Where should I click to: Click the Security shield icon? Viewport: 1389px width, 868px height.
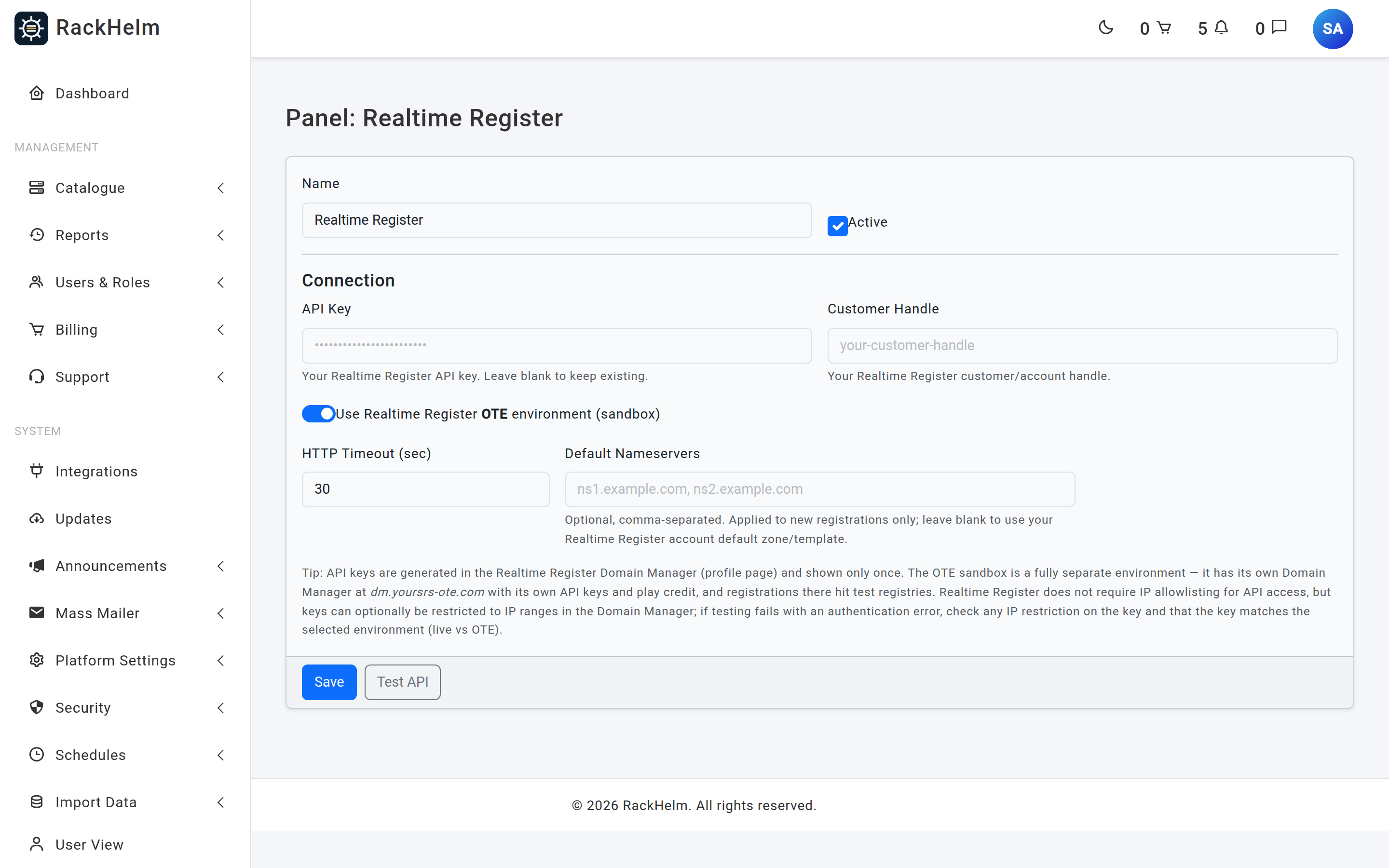tap(37, 707)
